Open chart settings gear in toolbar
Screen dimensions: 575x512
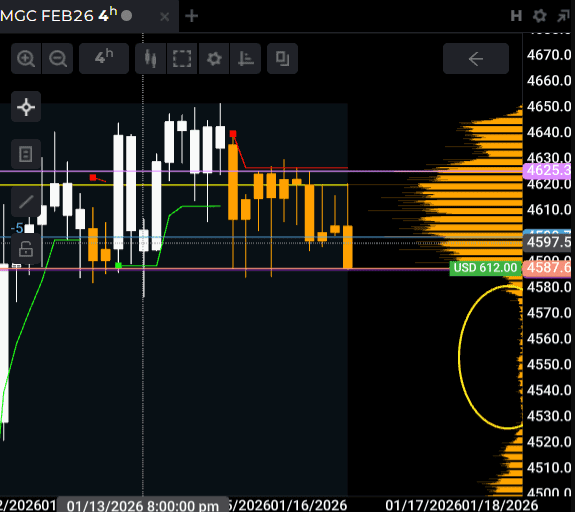(214, 59)
